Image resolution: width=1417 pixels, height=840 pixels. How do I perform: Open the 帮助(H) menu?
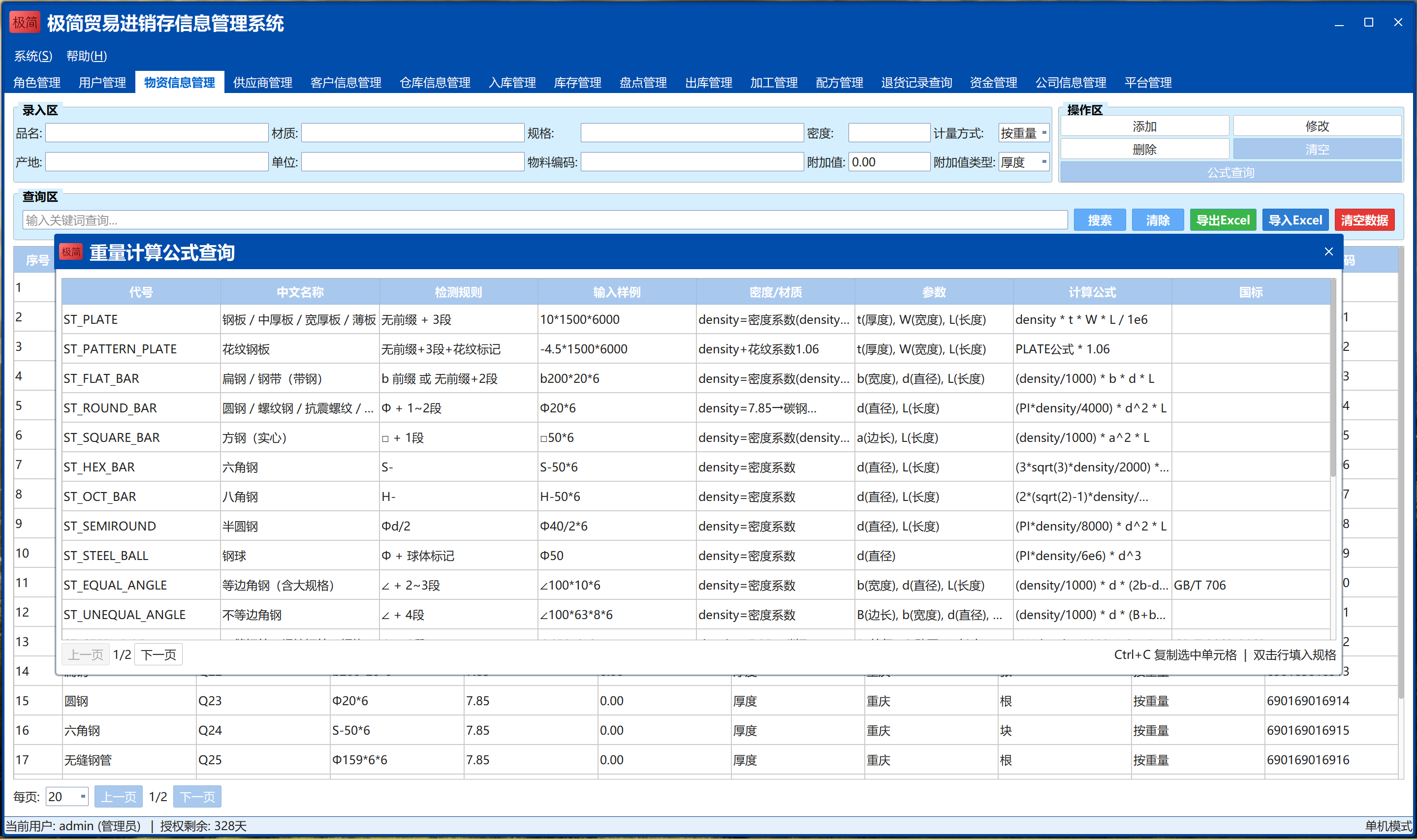86,56
